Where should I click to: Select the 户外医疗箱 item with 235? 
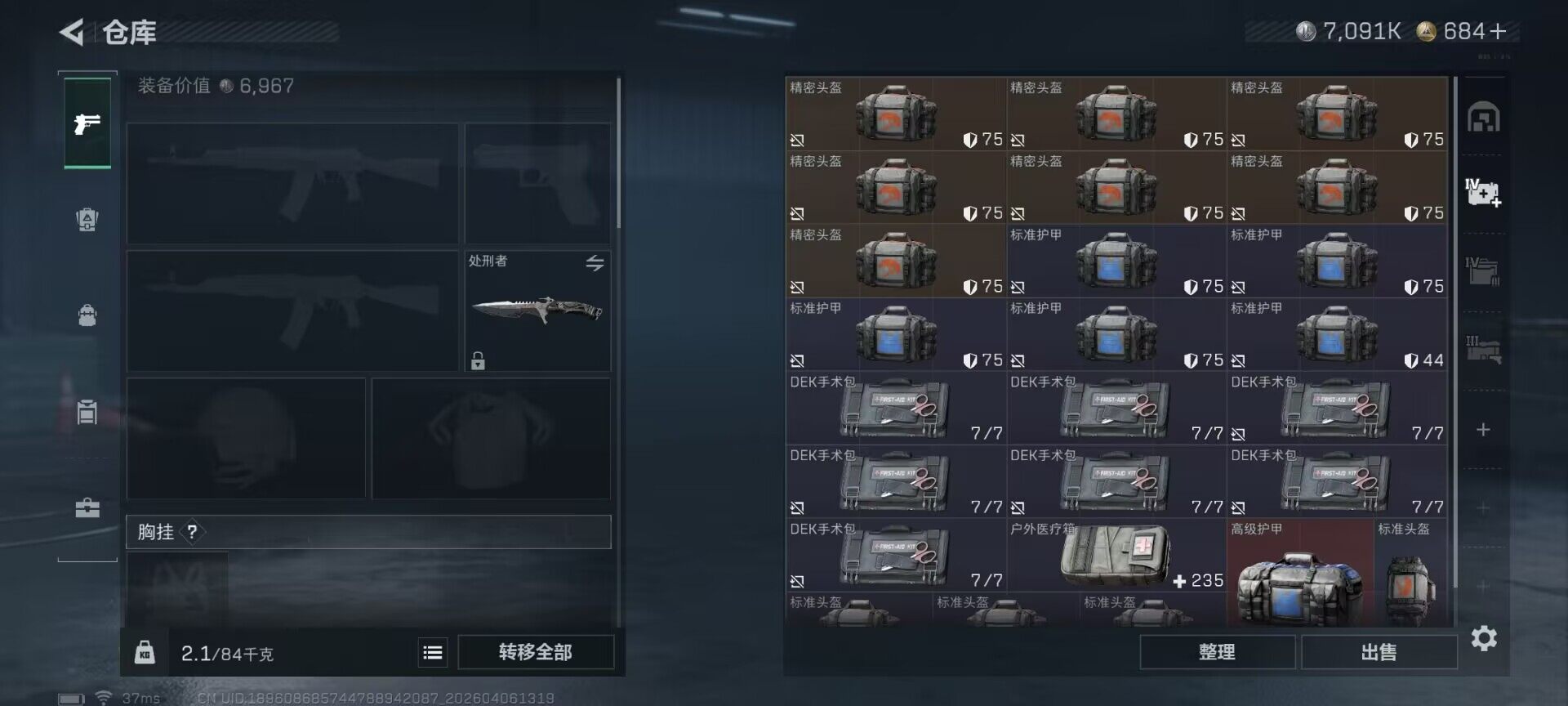click(1116, 555)
